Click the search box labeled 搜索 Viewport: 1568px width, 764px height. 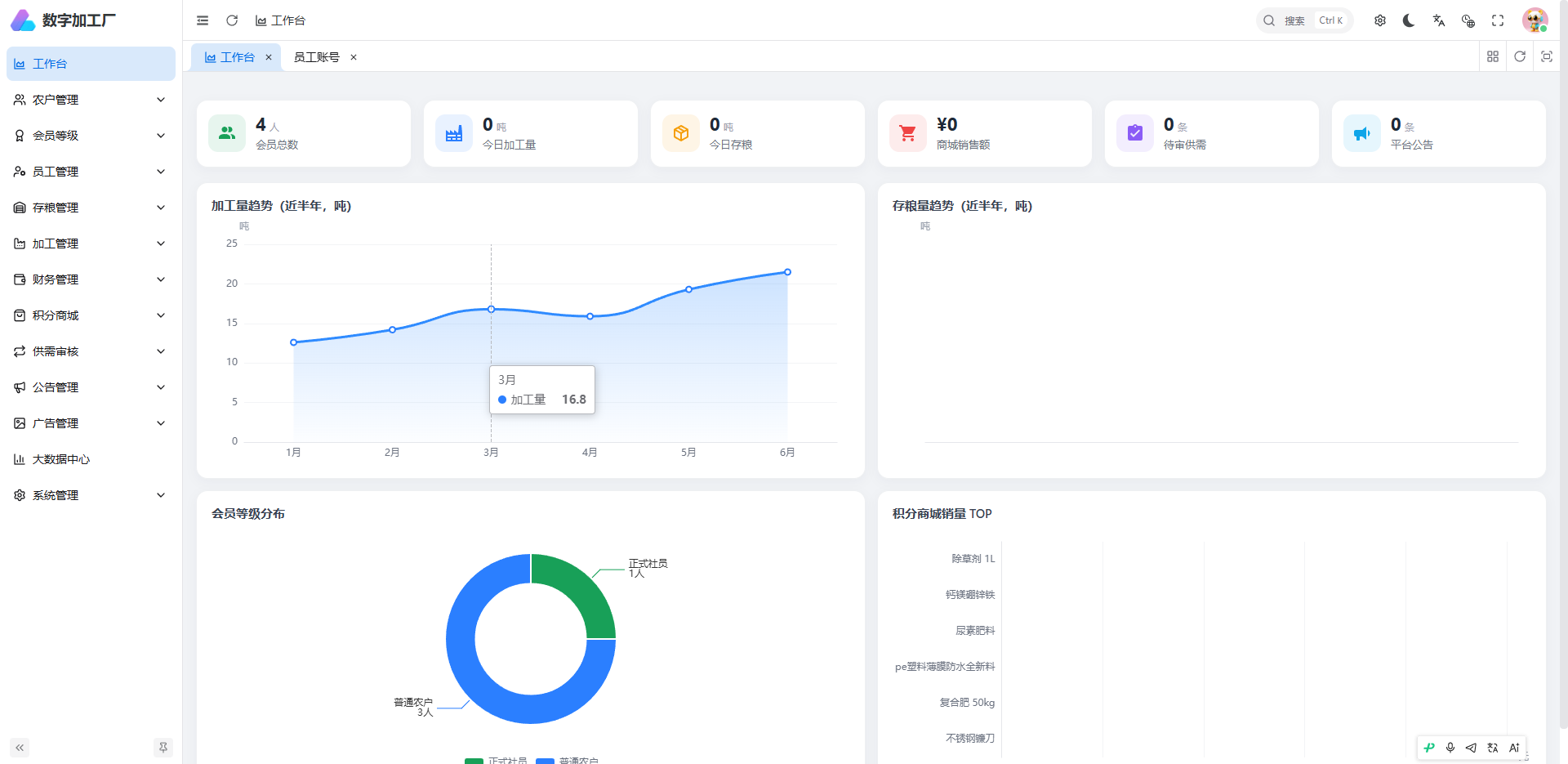click(x=1304, y=20)
